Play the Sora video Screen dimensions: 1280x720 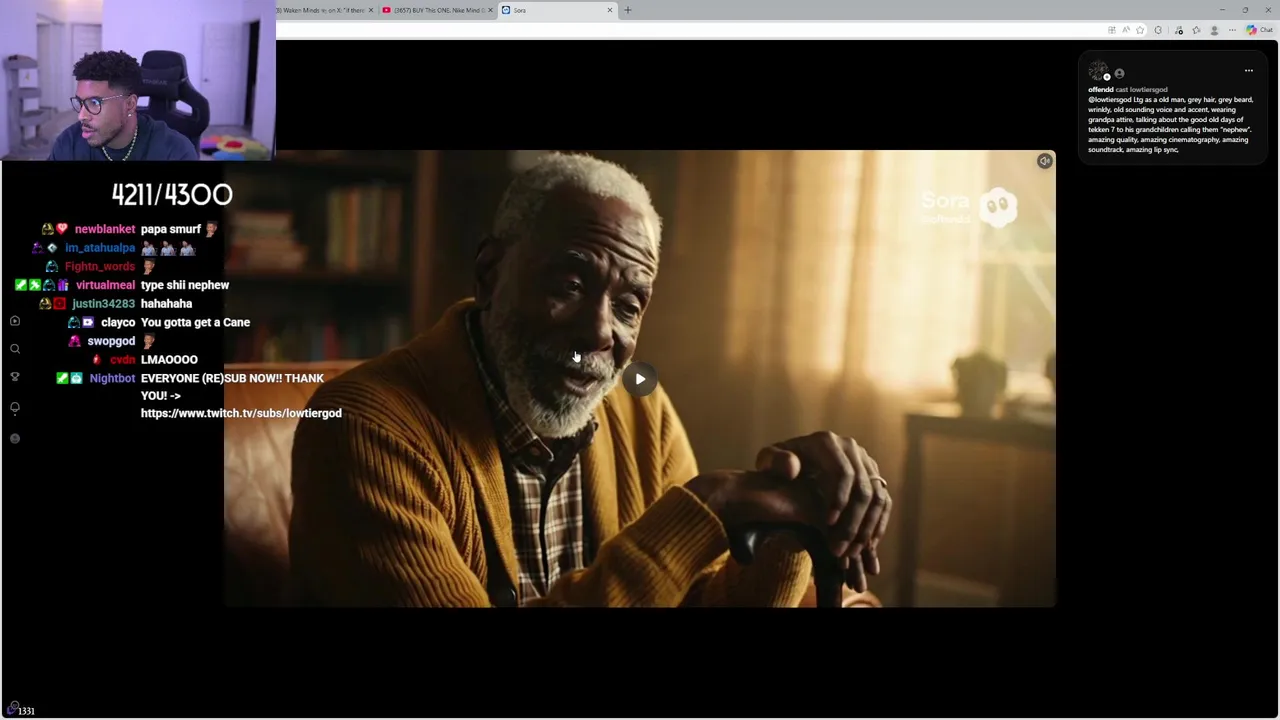pos(640,379)
